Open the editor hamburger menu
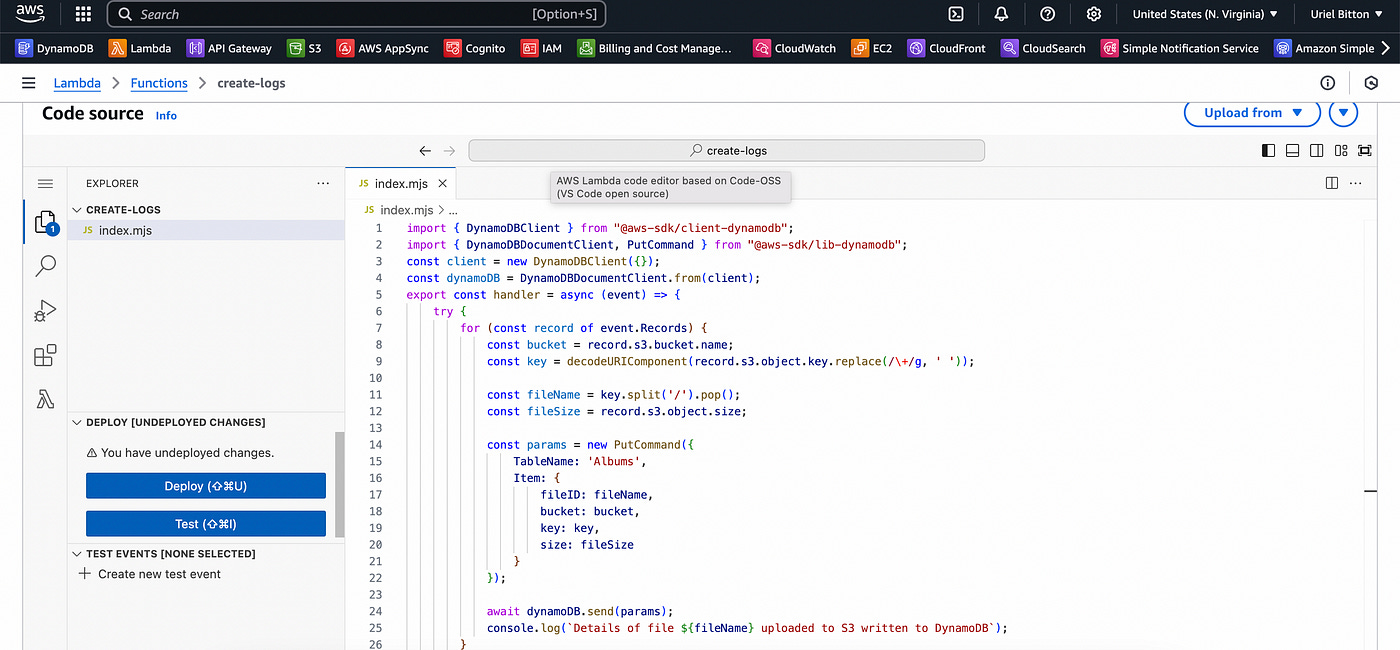 coord(45,183)
